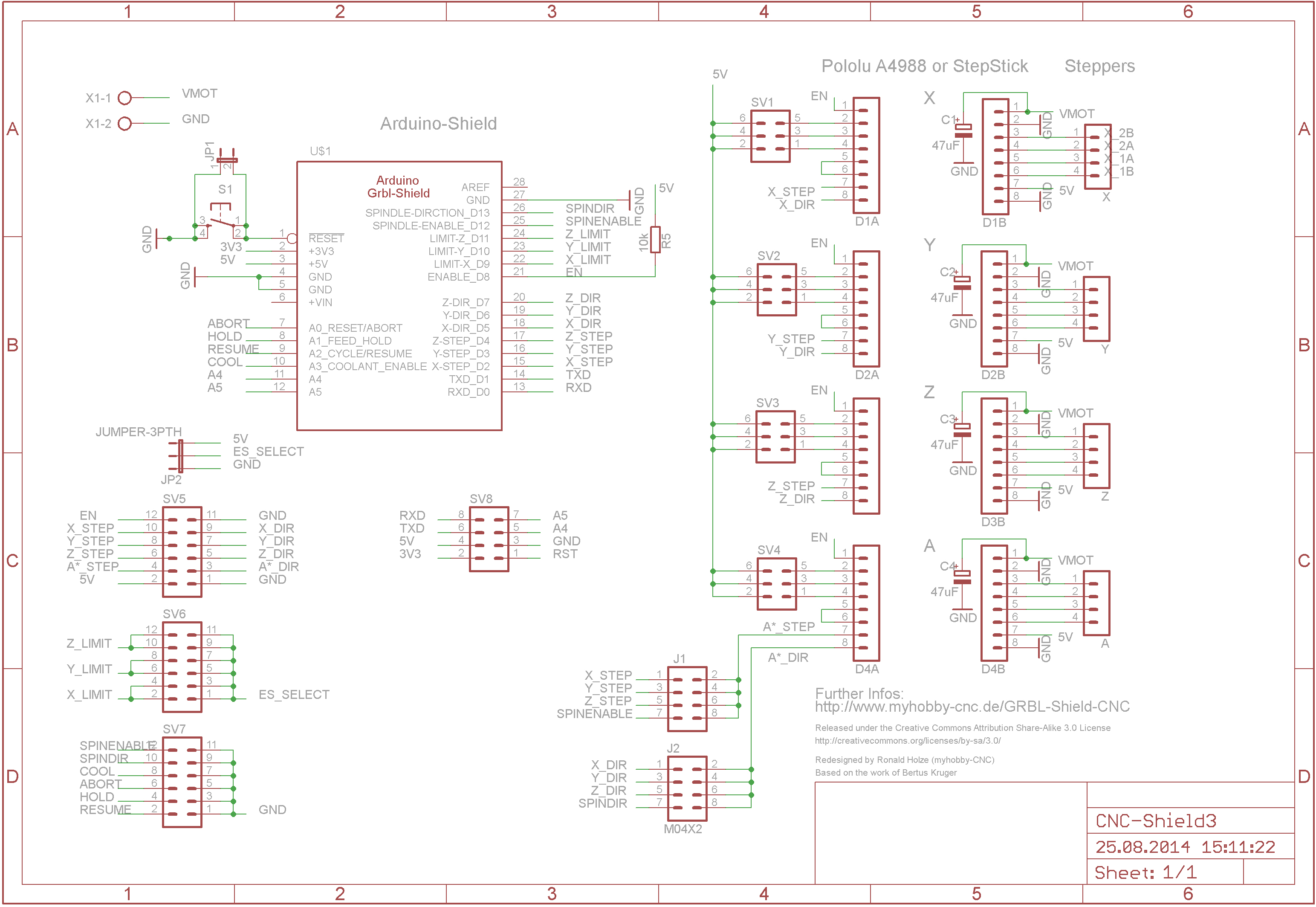This screenshot has height=907, width=1316.
Task: Click the 'TXD_D1' pin label
Action: tap(469, 379)
